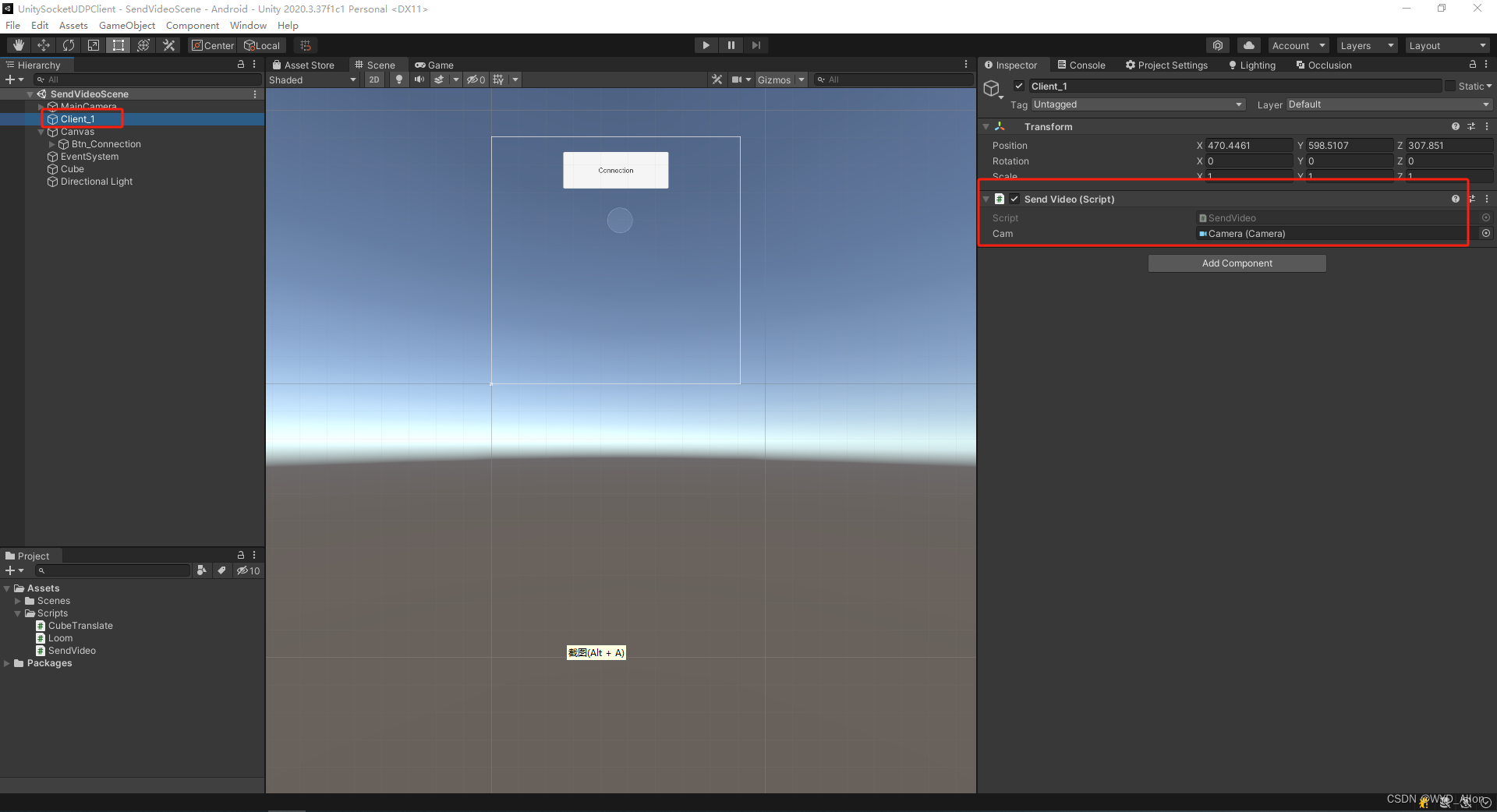
Task: Open the GameObject menu
Action: [x=127, y=25]
